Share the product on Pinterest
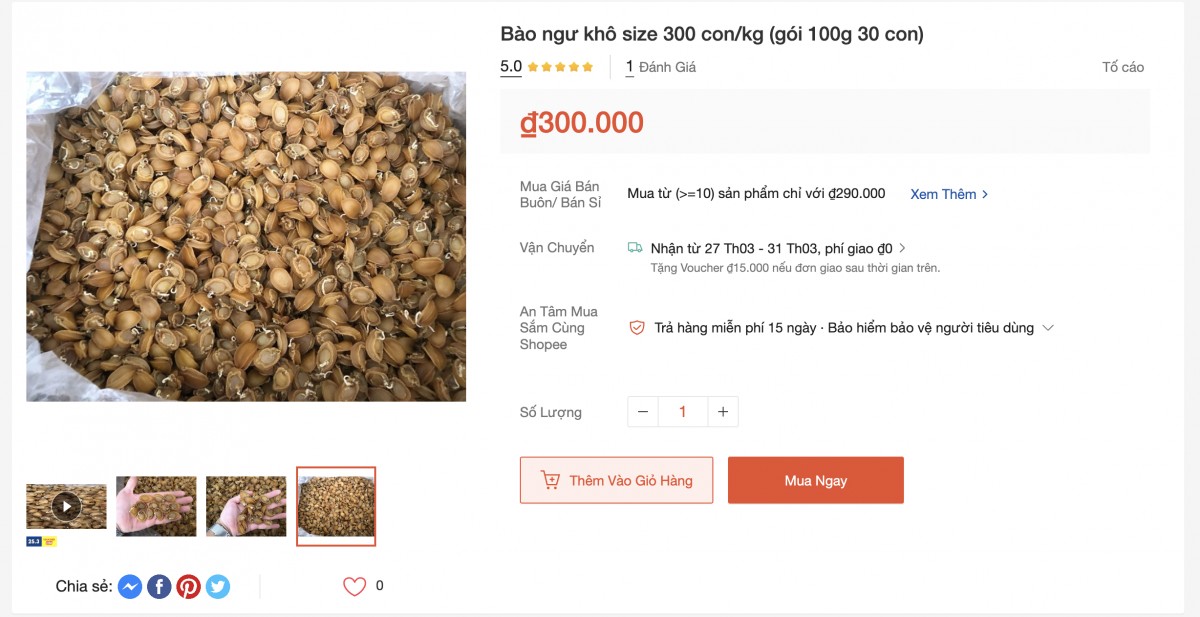The image size is (1200, 617). tap(189, 587)
